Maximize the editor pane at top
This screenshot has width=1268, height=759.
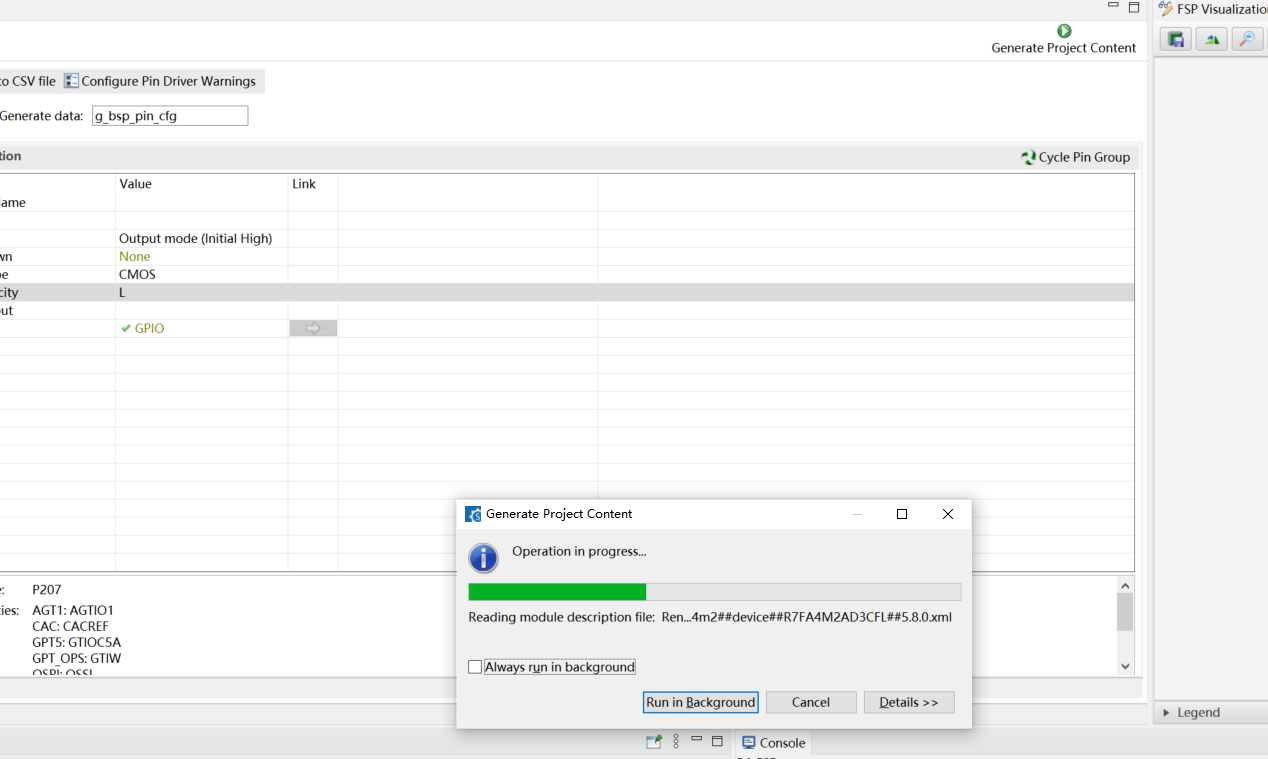click(x=1134, y=6)
